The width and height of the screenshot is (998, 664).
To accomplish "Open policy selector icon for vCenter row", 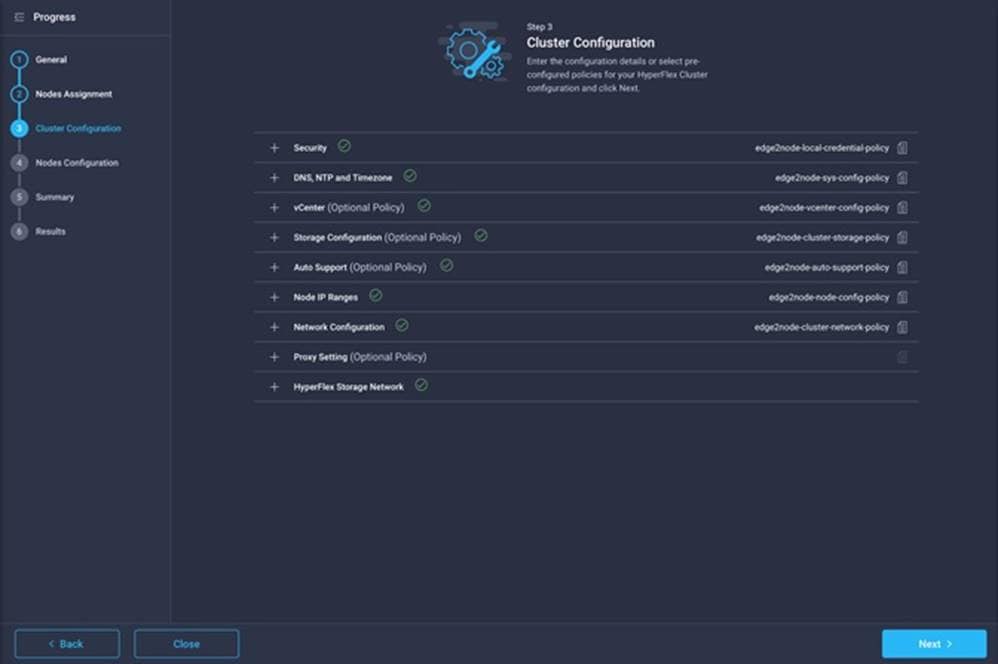I will (902, 208).
